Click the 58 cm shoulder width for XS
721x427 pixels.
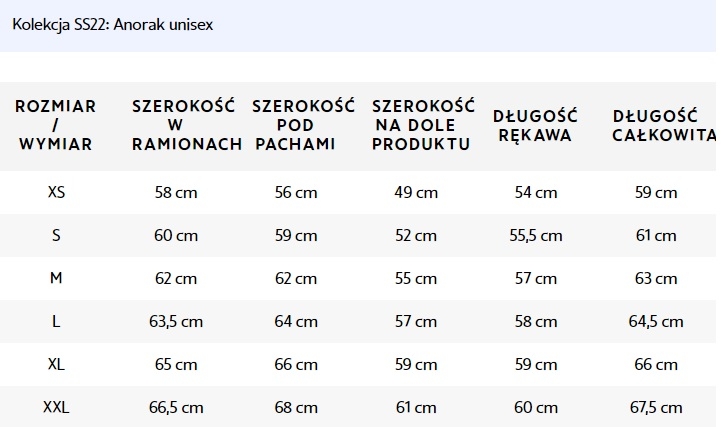[176, 192]
